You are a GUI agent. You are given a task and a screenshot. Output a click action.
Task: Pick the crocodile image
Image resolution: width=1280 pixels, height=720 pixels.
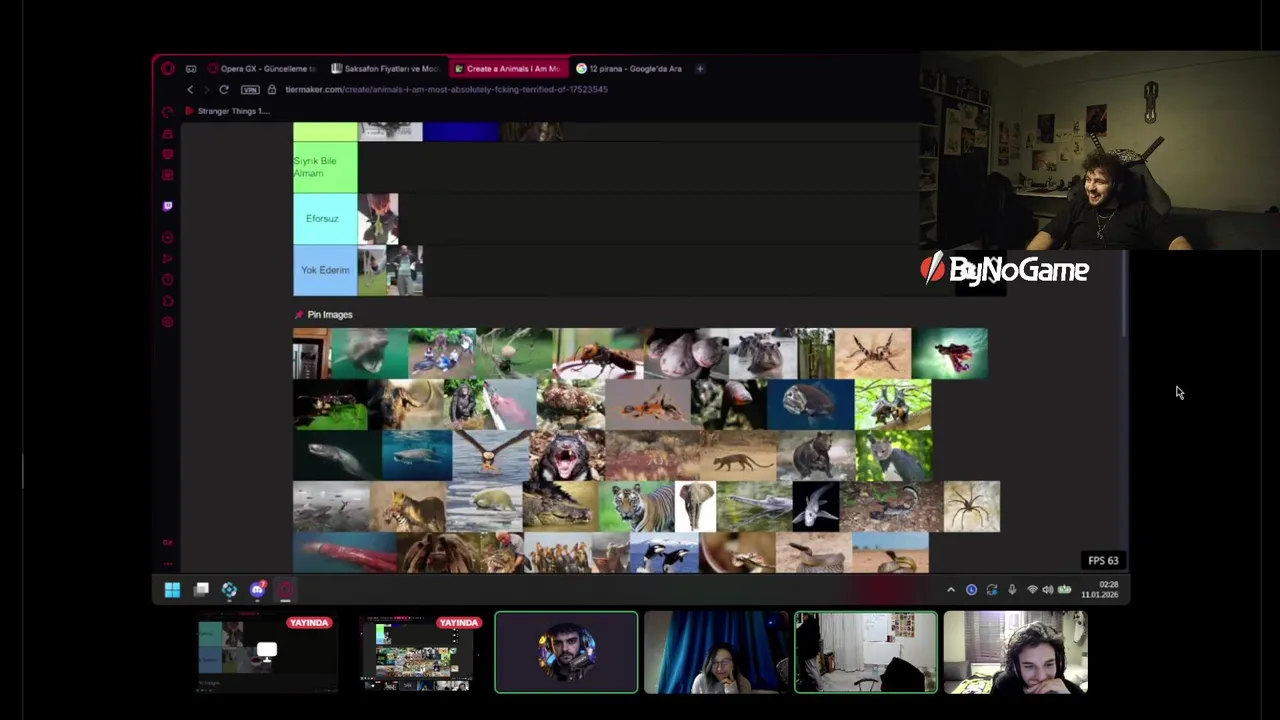point(560,506)
